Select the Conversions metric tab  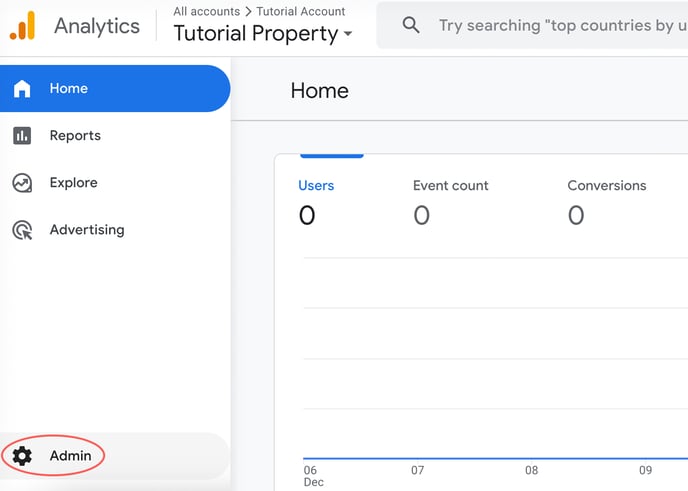coord(607,202)
